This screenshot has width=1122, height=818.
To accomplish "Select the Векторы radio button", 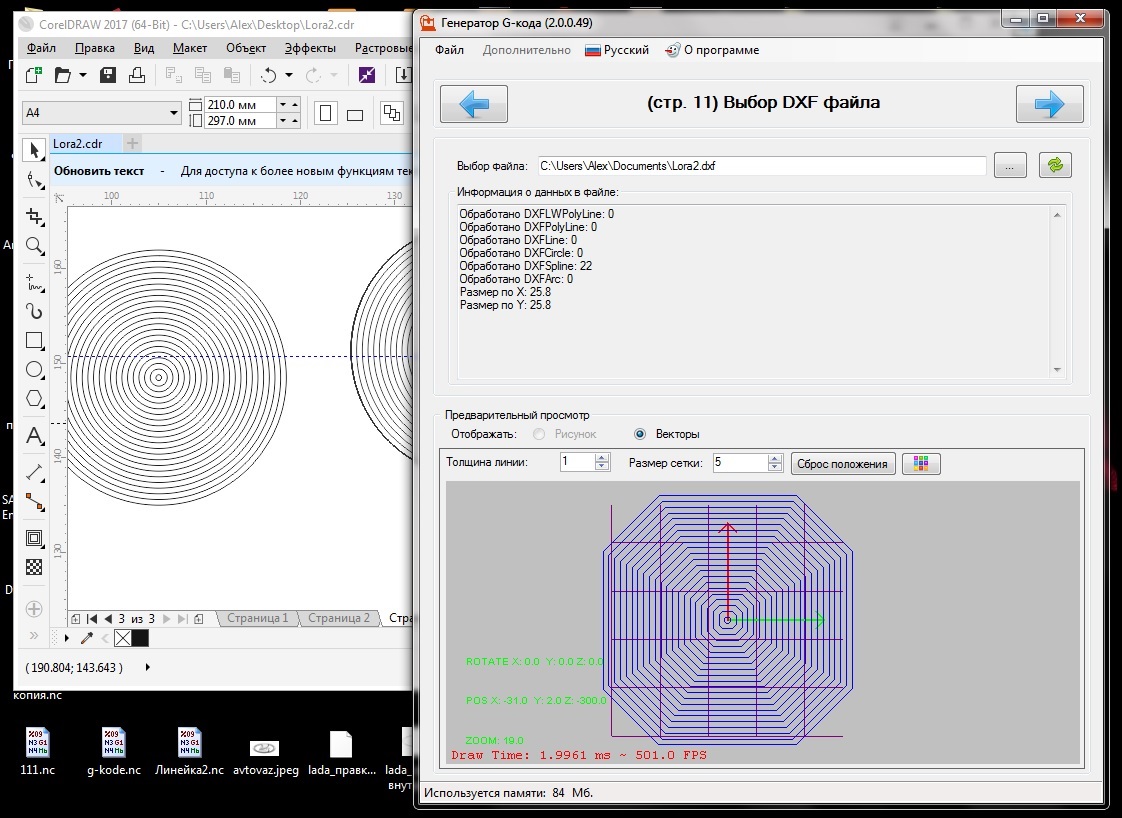I will tap(640, 434).
